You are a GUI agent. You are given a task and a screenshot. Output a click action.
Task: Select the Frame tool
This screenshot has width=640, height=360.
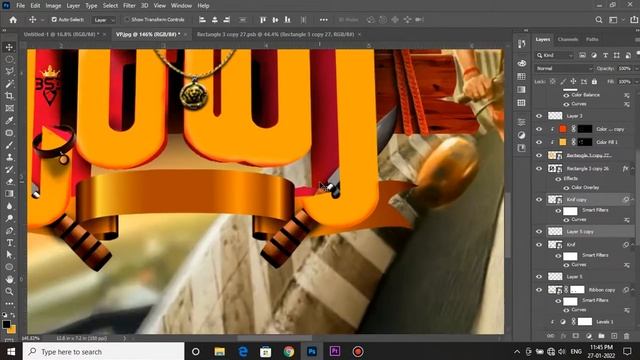[x=9, y=108]
